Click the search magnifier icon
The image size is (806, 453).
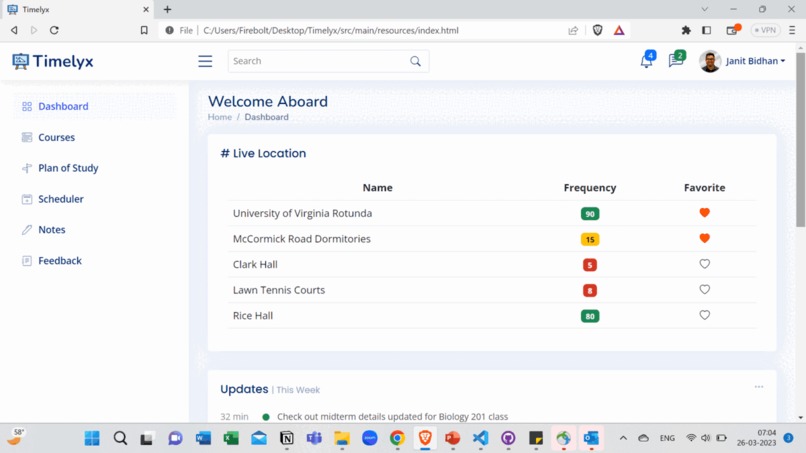pos(415,61)
